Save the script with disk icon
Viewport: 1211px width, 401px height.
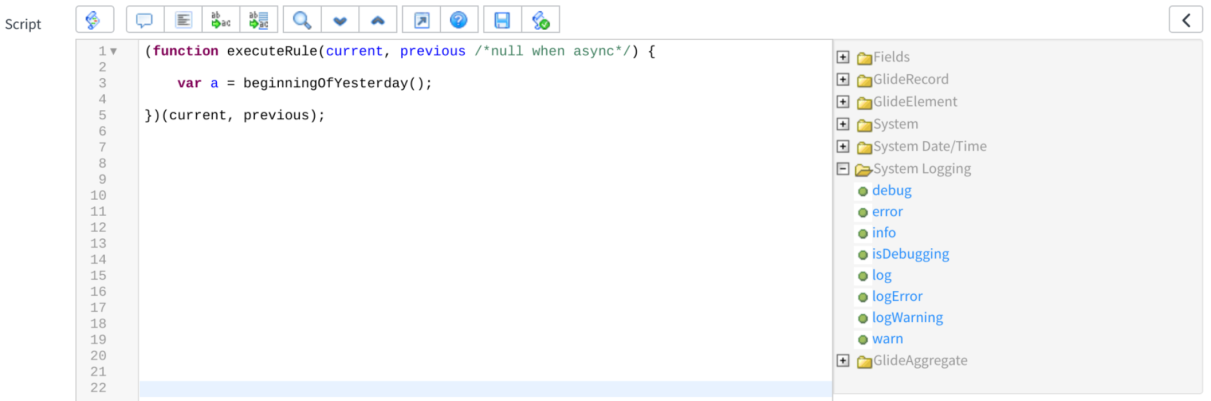(x=502, y=19)
